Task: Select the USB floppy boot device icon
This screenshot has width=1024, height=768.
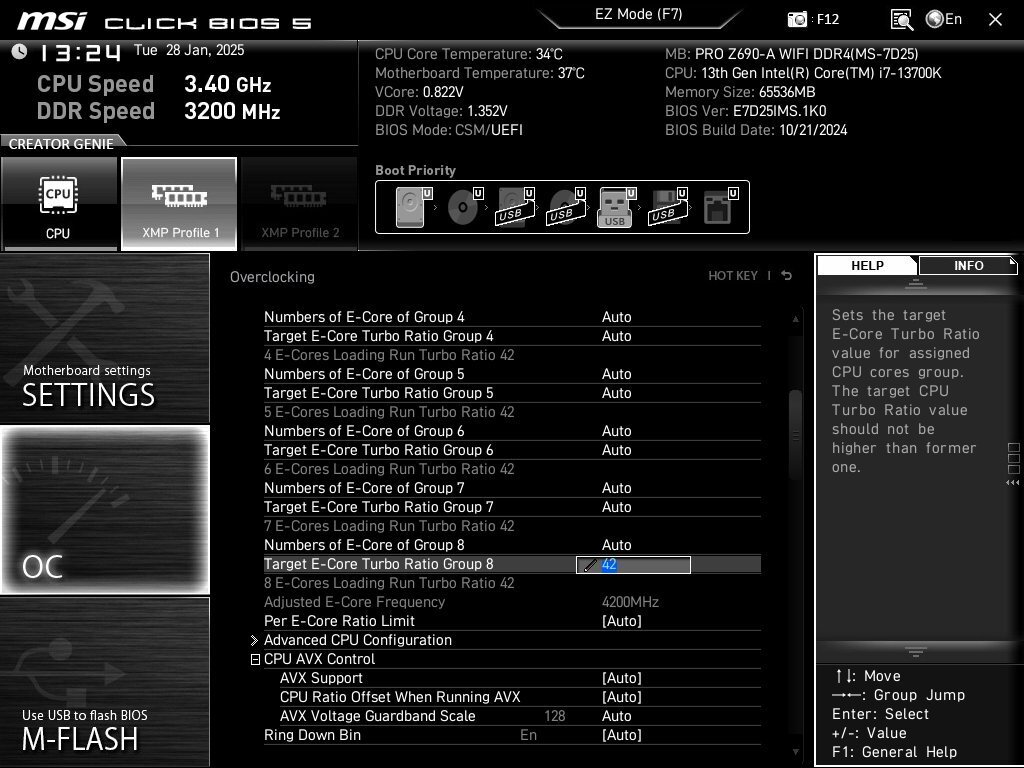Action: 667,207
